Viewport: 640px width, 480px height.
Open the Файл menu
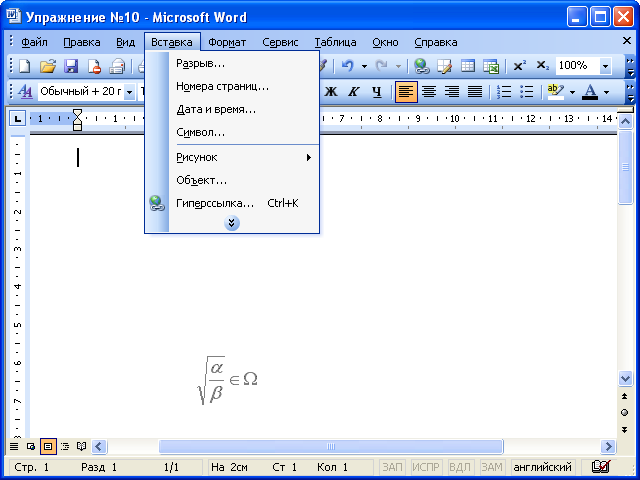pyautogui.click(x=34, y=42)
